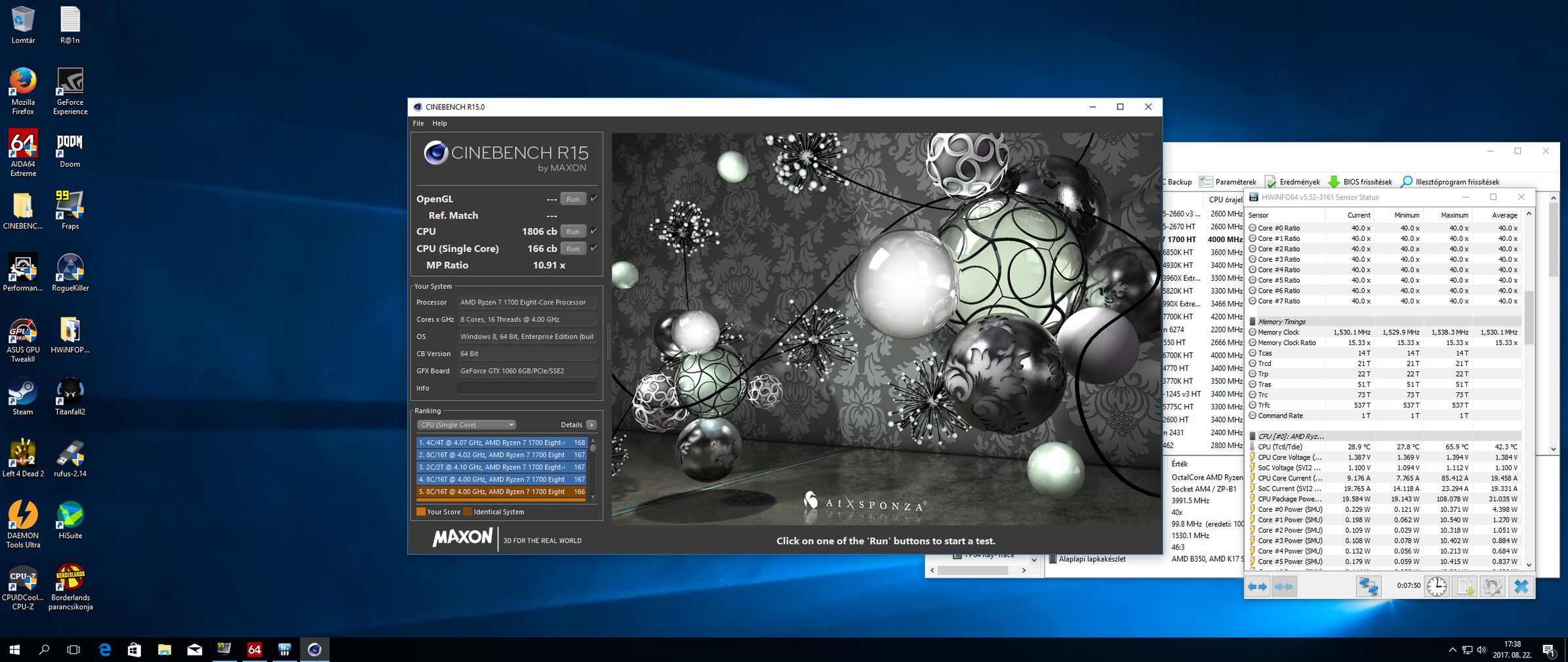This screenshot has height=662, width=1568.
Task: Launch the Fraps desktop shortcut
Action: click(70, 211)
